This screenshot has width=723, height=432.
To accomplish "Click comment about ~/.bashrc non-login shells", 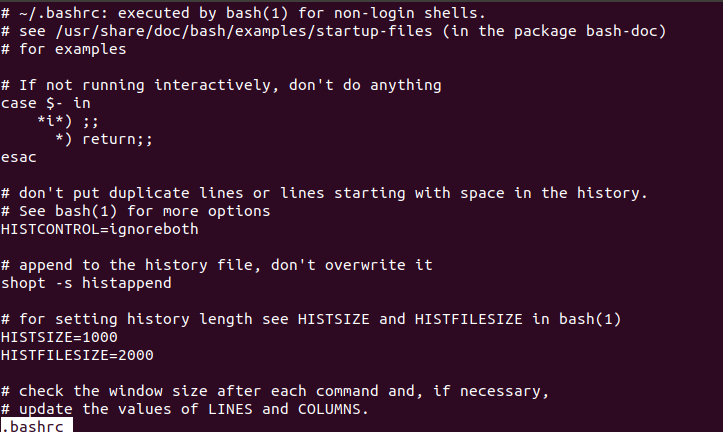I will pos(243,13).
